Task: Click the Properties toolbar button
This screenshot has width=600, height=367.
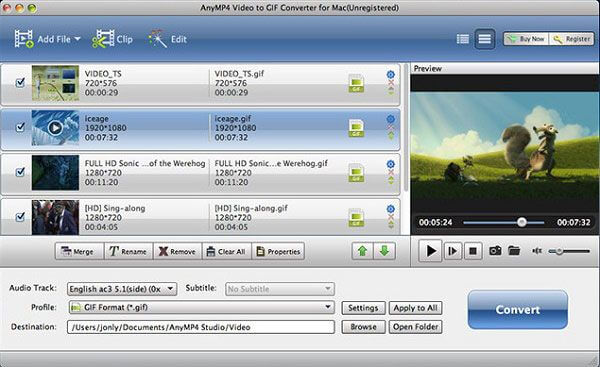Action: 278,251
